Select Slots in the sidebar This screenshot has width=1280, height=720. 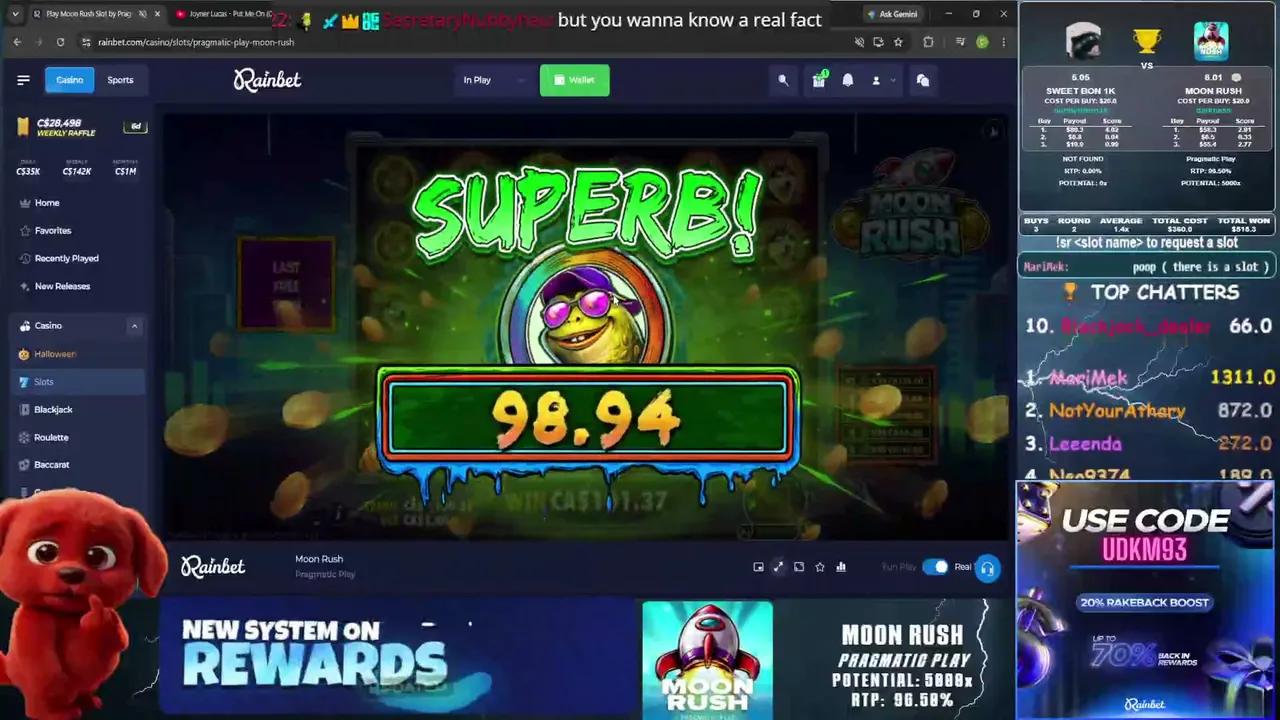[x=77, y=382]
